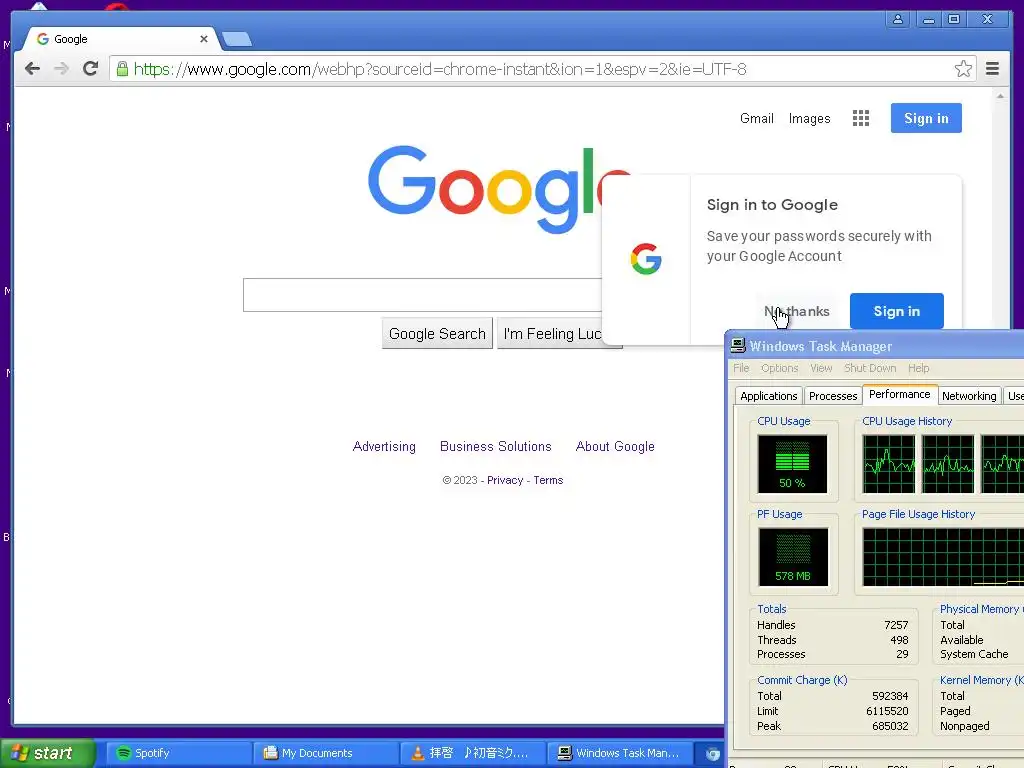Open the Images link
Screen dimensions: 1024x768
(x=809, y=118)
